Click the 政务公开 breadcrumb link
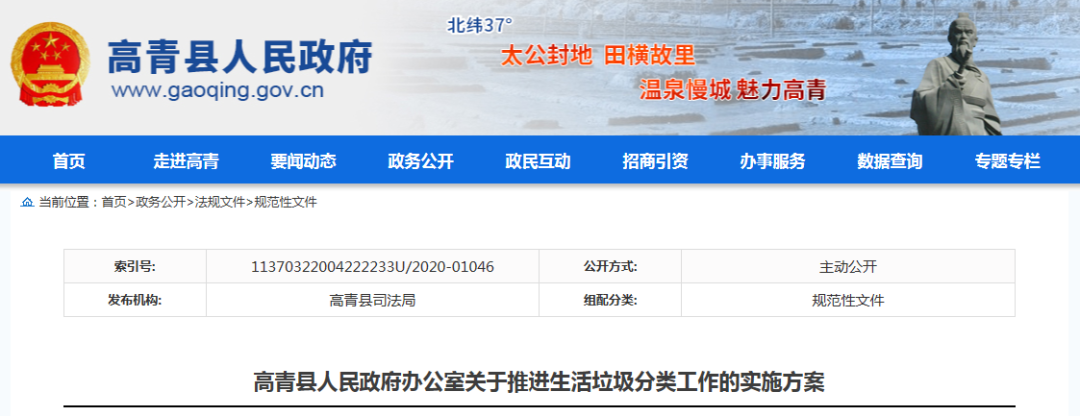 160,202
